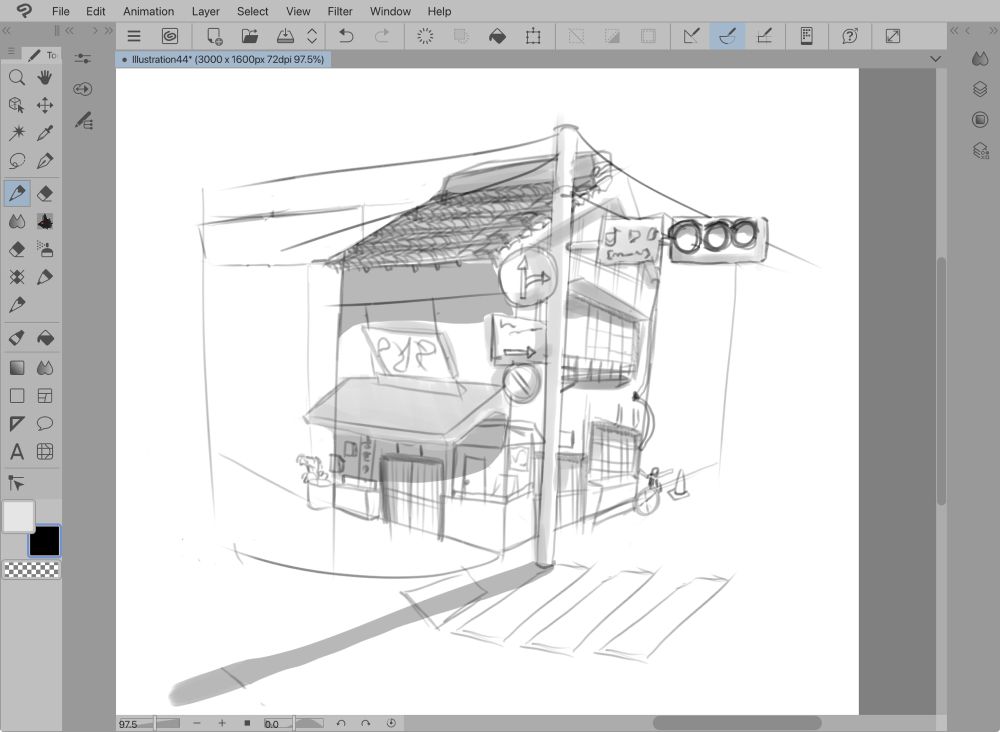1000x732 pixels.
Task: Click the zoom out minus button
Action: pyautogui.click(x=197, y=723)
